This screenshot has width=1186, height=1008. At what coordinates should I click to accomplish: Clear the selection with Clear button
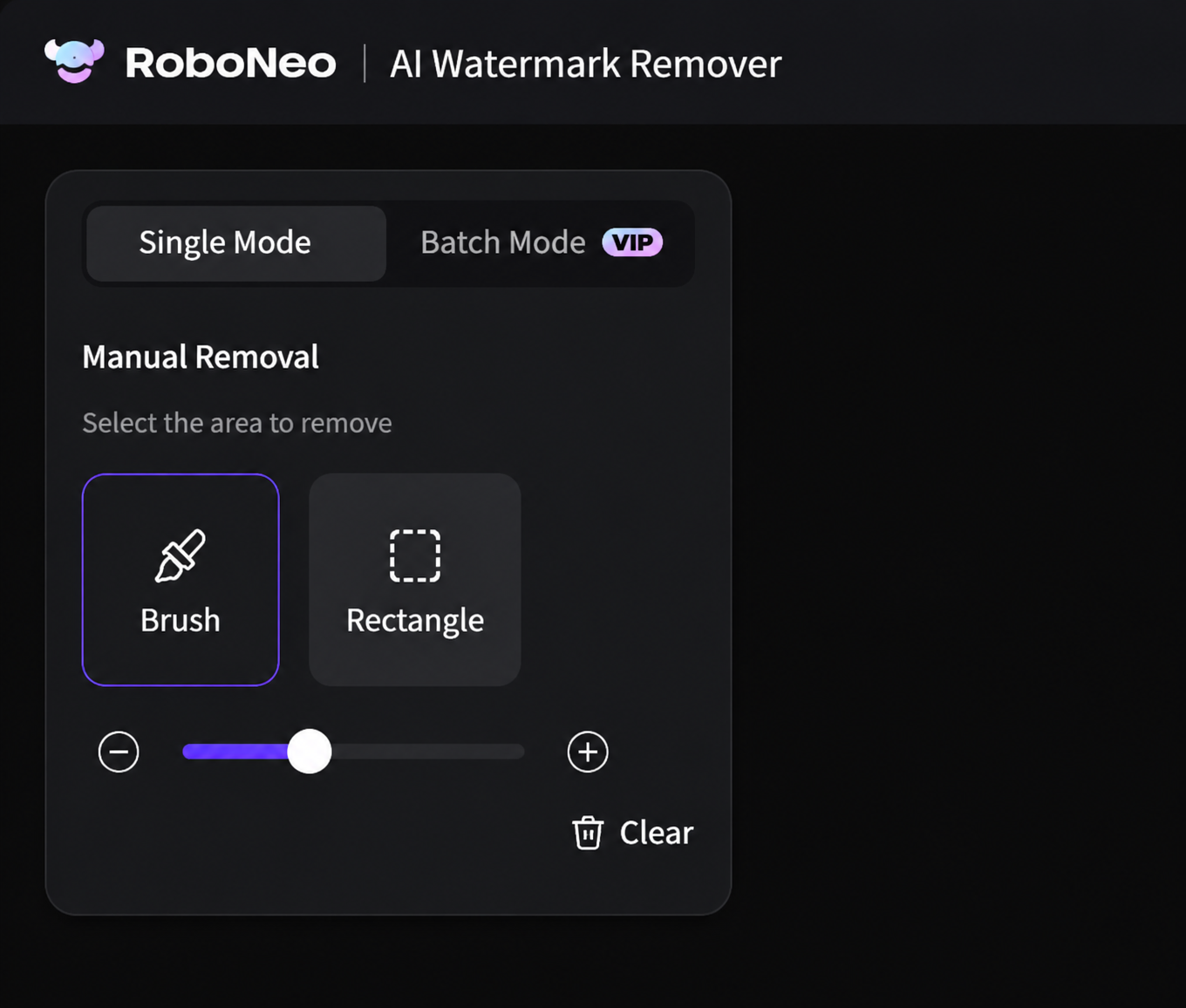pyautogui.click(x=632, y=833)
